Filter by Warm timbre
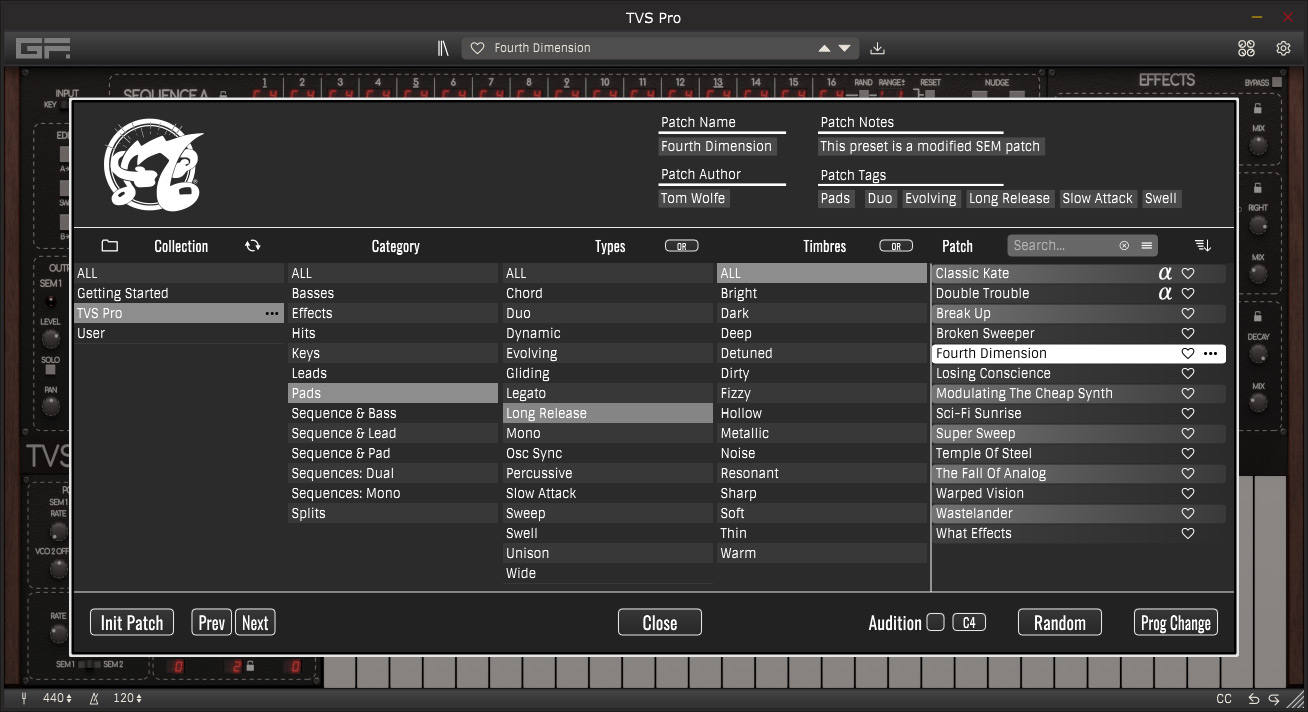Viewport: 1308px width, 712px height. (822, 553)
